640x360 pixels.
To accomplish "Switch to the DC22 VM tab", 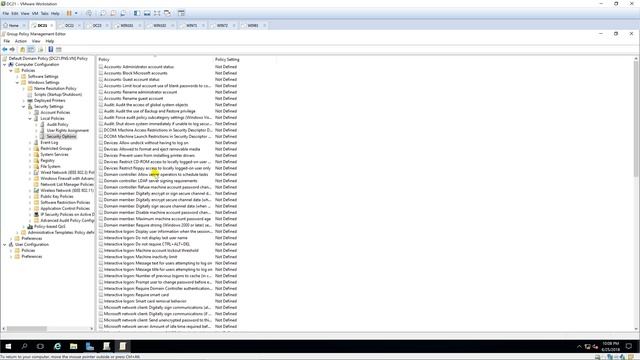I will pyautogui.click(x=69, y=25).
